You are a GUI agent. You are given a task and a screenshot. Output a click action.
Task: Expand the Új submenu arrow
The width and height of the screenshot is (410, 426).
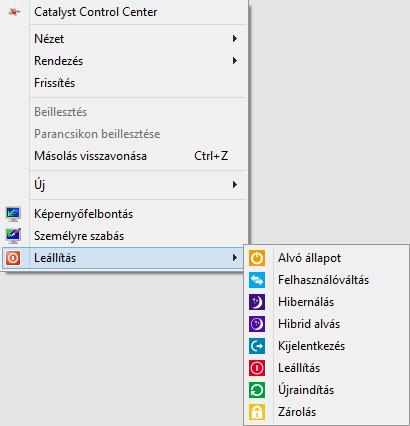[x=235, y=184]
